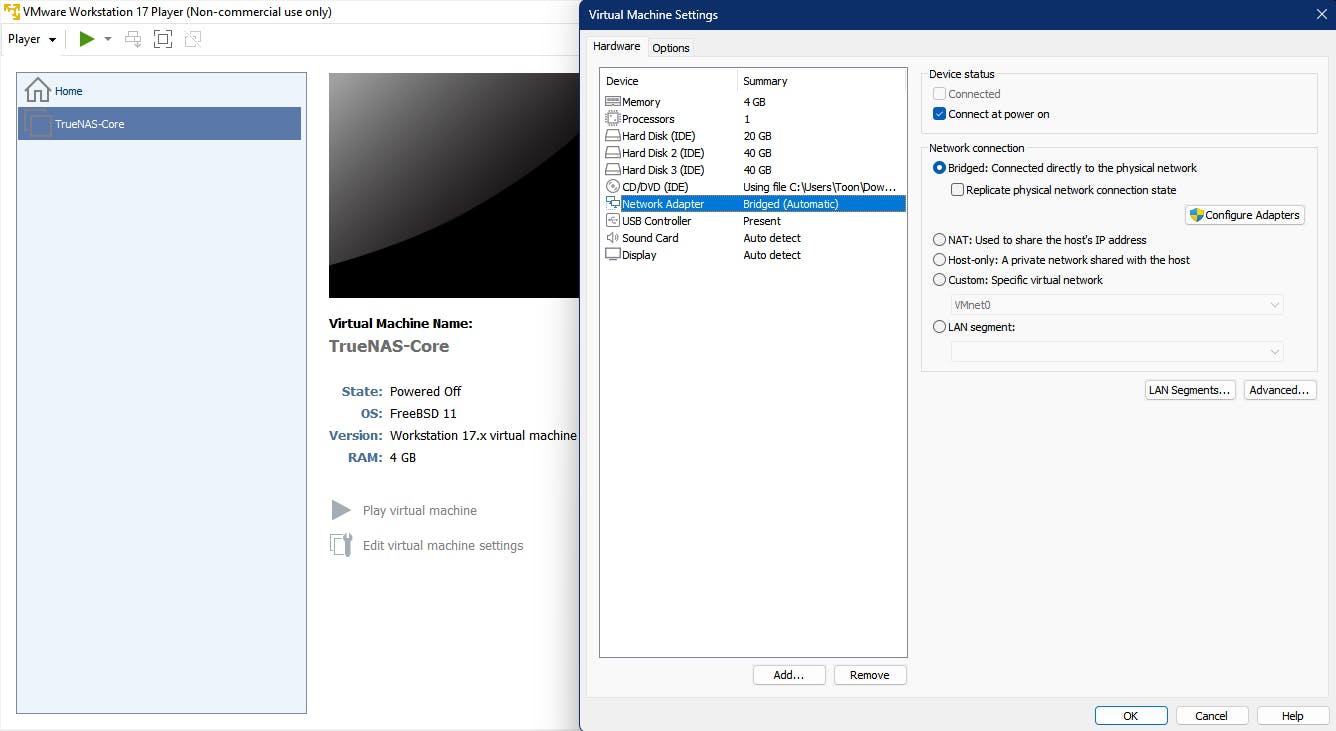Cancel the Virtual Machine Settings dialog
Image resolution: width=1336 pixels, height=731 pixels.
click(1212, 716)
